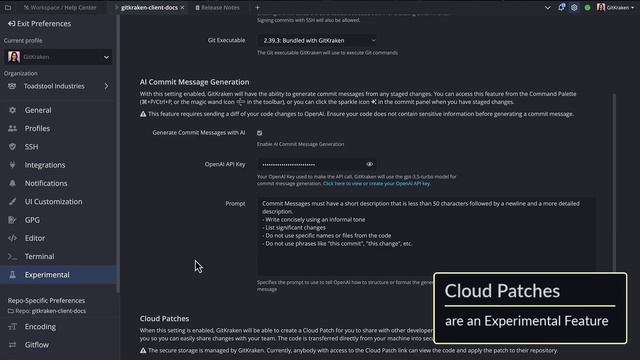The height and width of the screenshot is (360, 640).
Task: Open notifications bell in top bar
Action: click(x=561, y=7)
